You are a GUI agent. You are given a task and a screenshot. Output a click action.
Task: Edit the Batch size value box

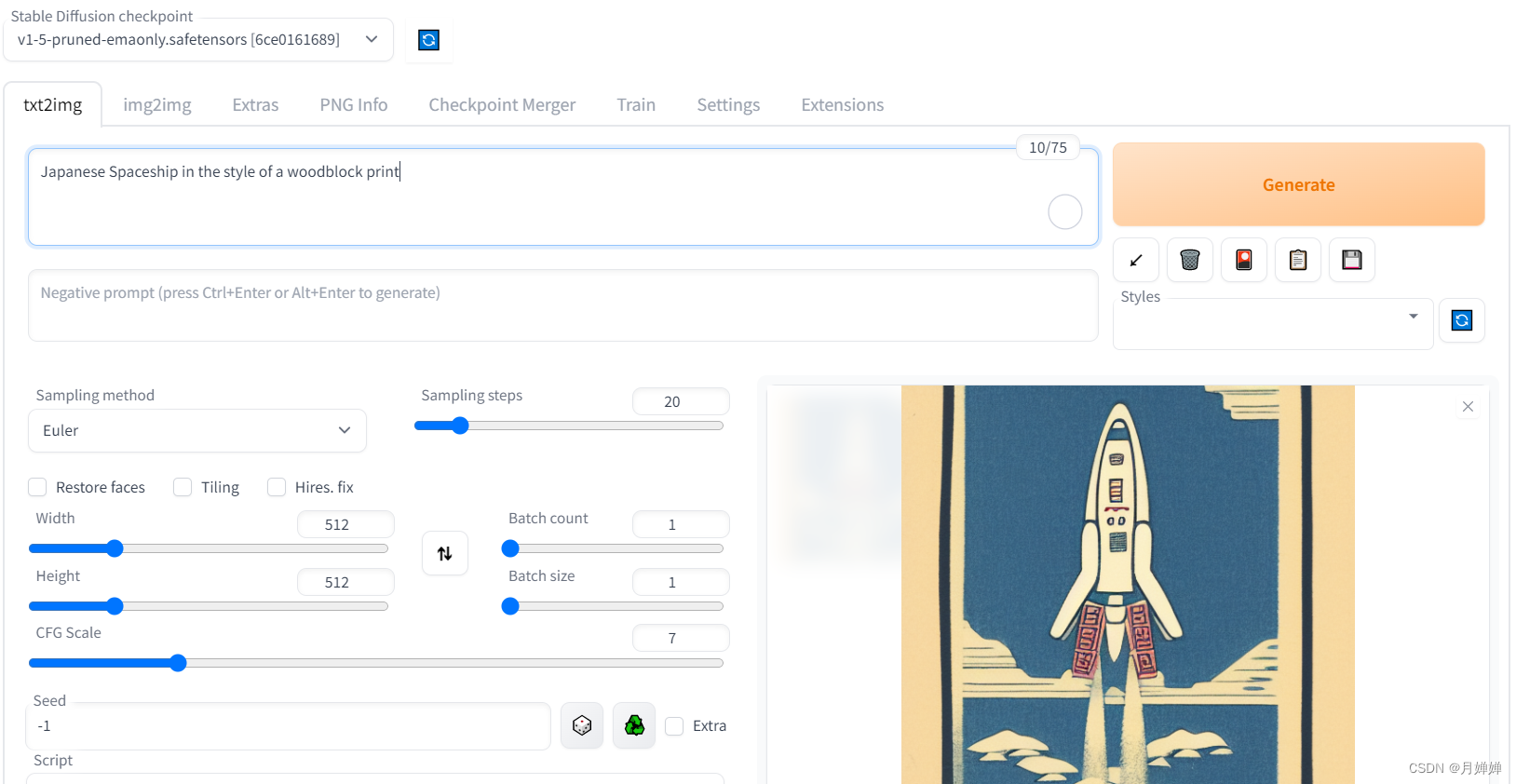pyautogui.click(x=681, y=582)
